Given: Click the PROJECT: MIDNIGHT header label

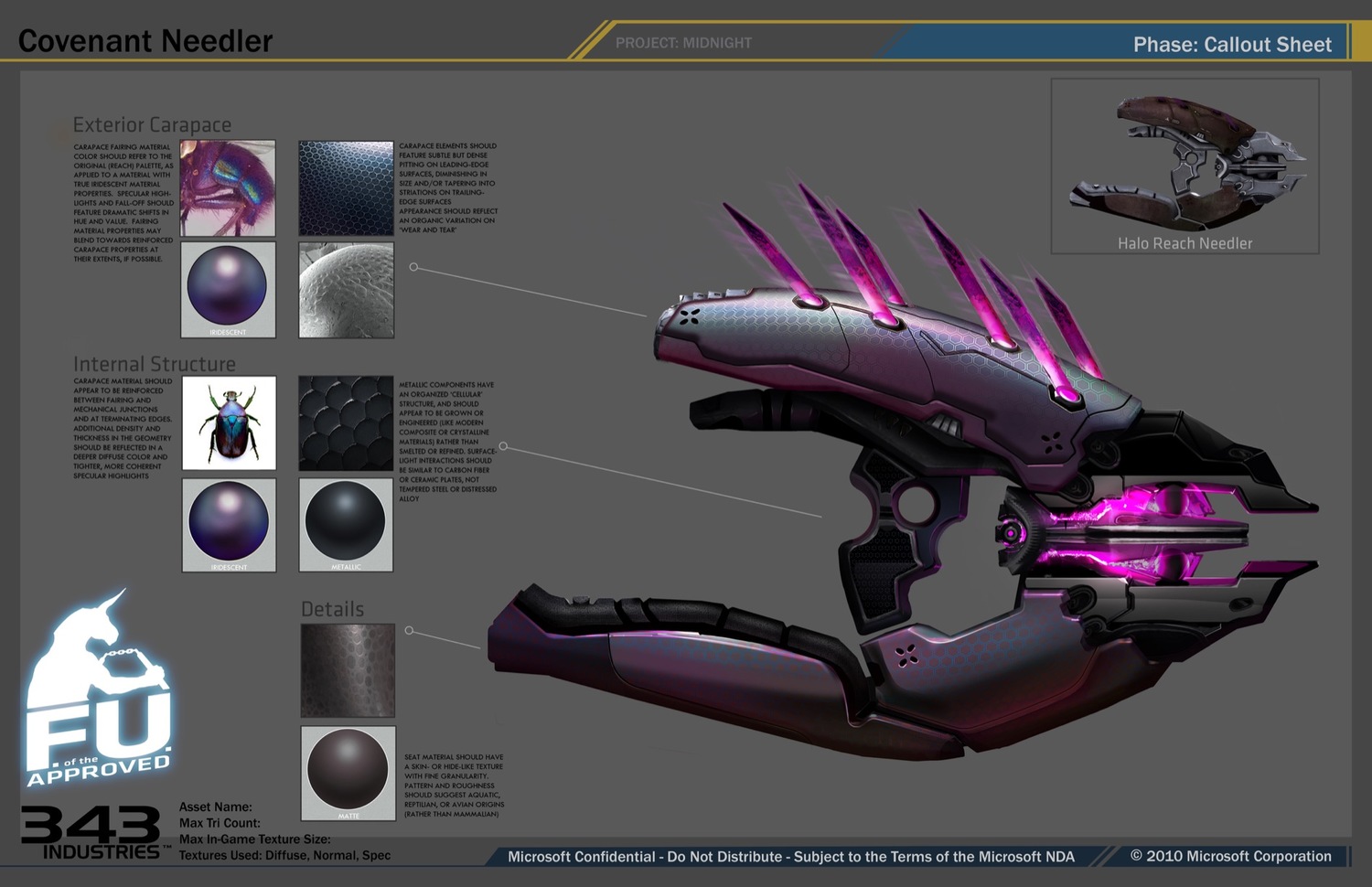Looking at the screenshot, I should click(x=683, y=43).
